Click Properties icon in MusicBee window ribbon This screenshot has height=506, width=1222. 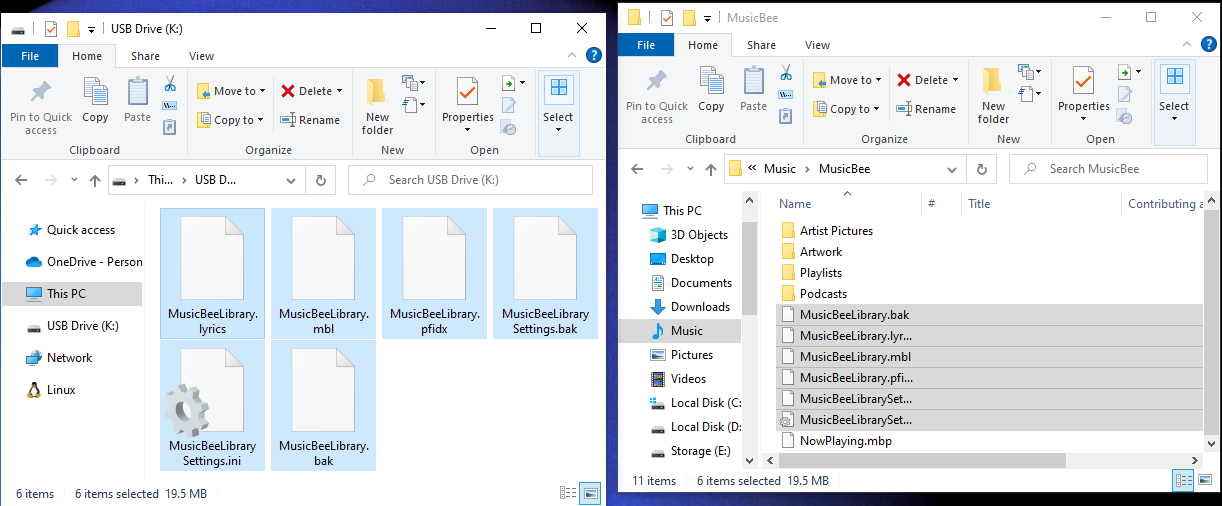point(1084,82)
